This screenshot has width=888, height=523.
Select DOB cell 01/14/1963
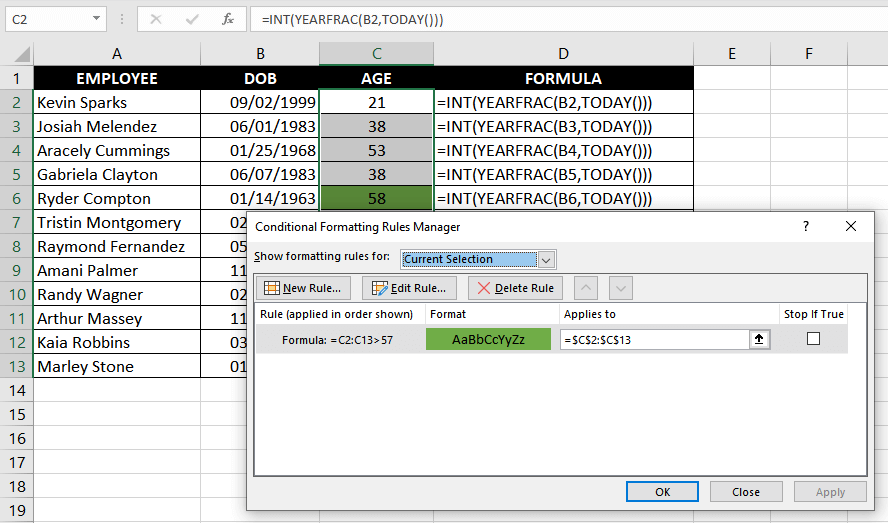click(x=260, y=198)
